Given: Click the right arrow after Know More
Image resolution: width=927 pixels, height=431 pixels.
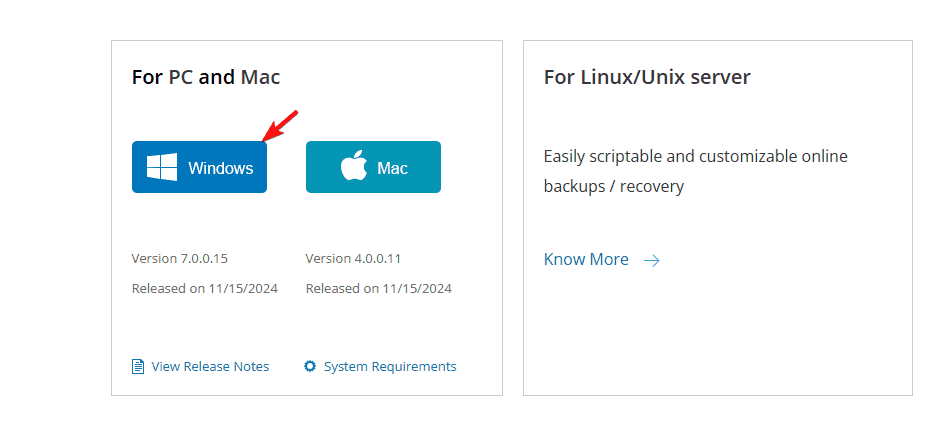Looking at the screenshot, I should coord(652,260).
